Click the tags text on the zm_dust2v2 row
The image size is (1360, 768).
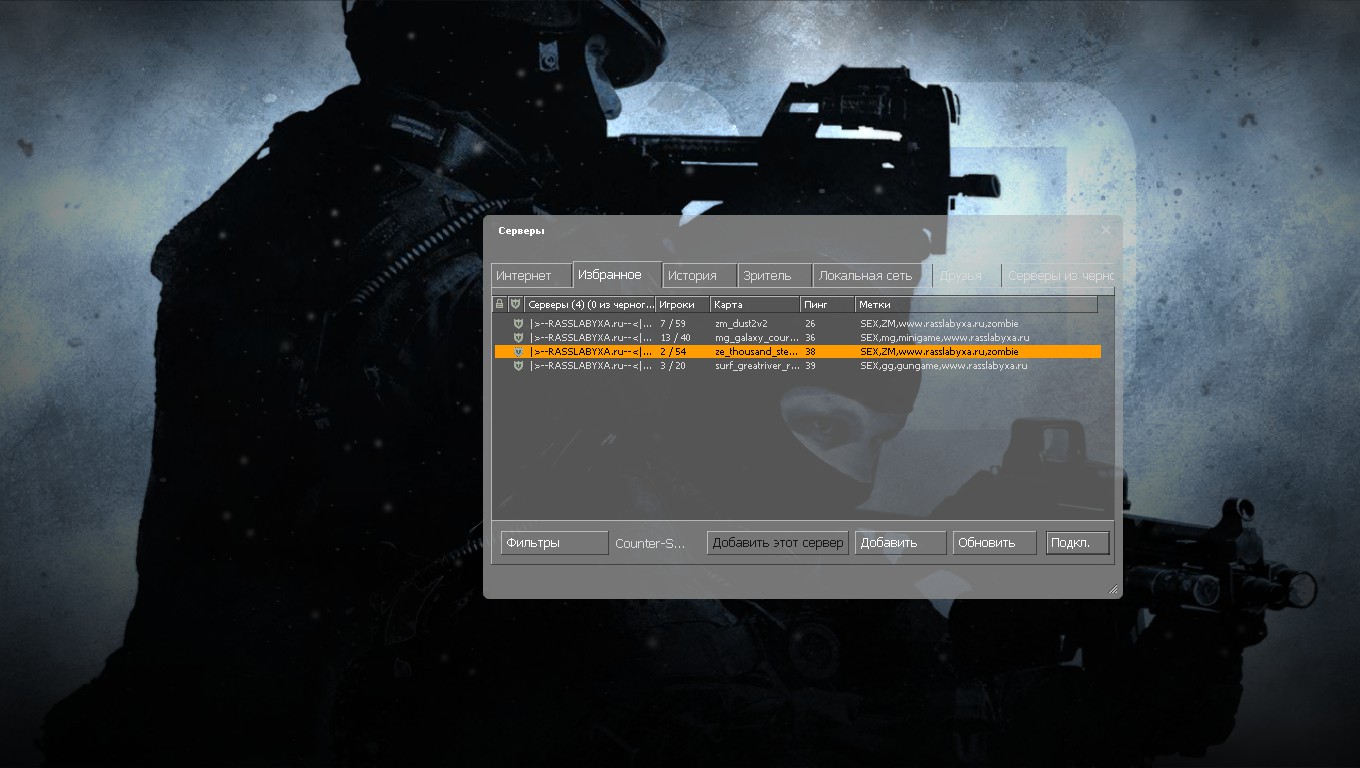click(939, 324)
